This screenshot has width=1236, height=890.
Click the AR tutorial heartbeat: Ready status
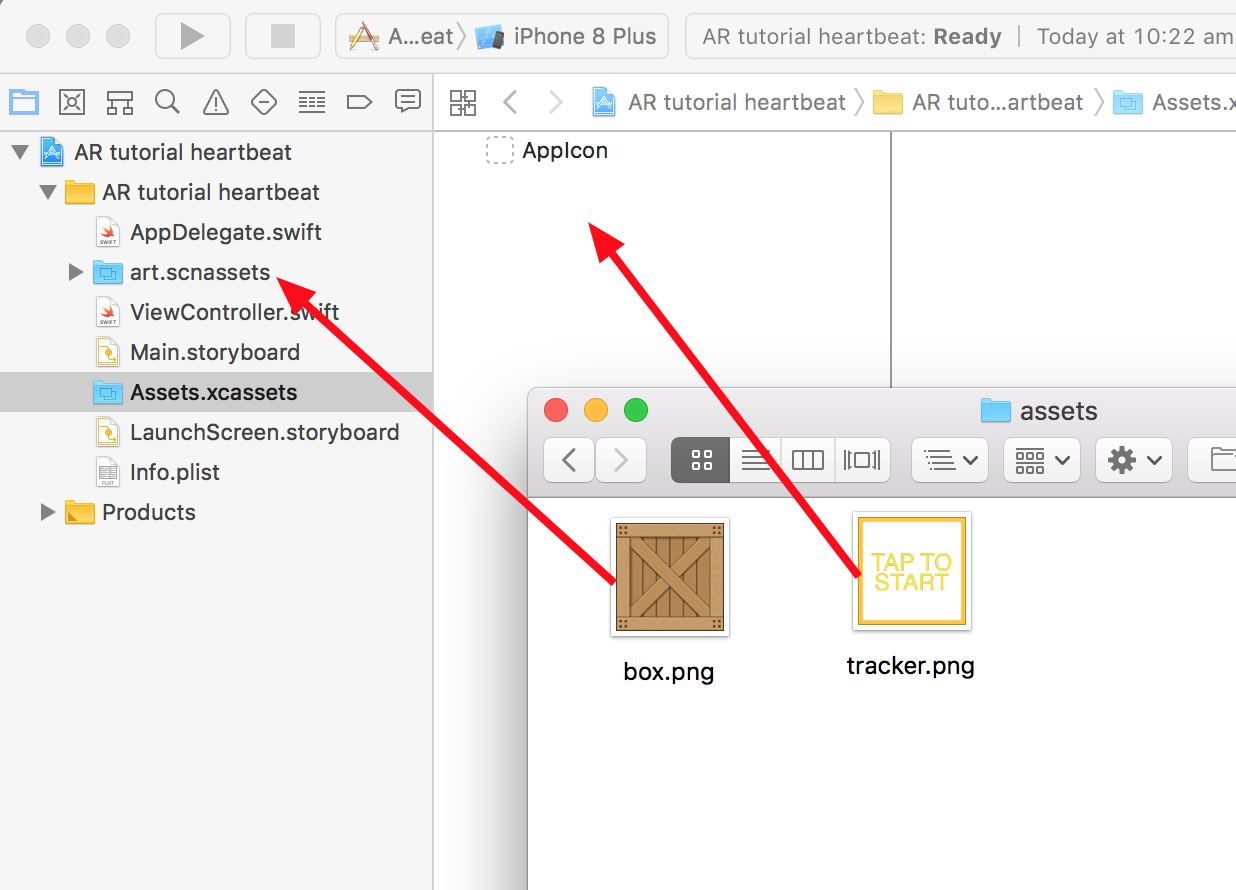point(852,37)
